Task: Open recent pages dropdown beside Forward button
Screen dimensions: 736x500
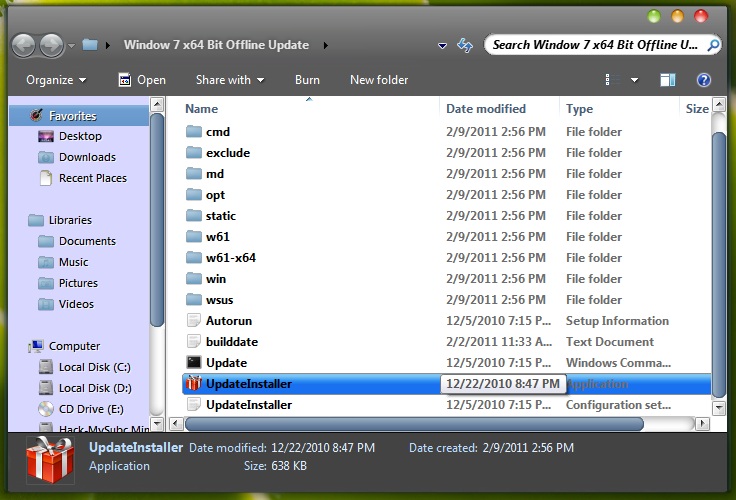Action: [71, 46]
